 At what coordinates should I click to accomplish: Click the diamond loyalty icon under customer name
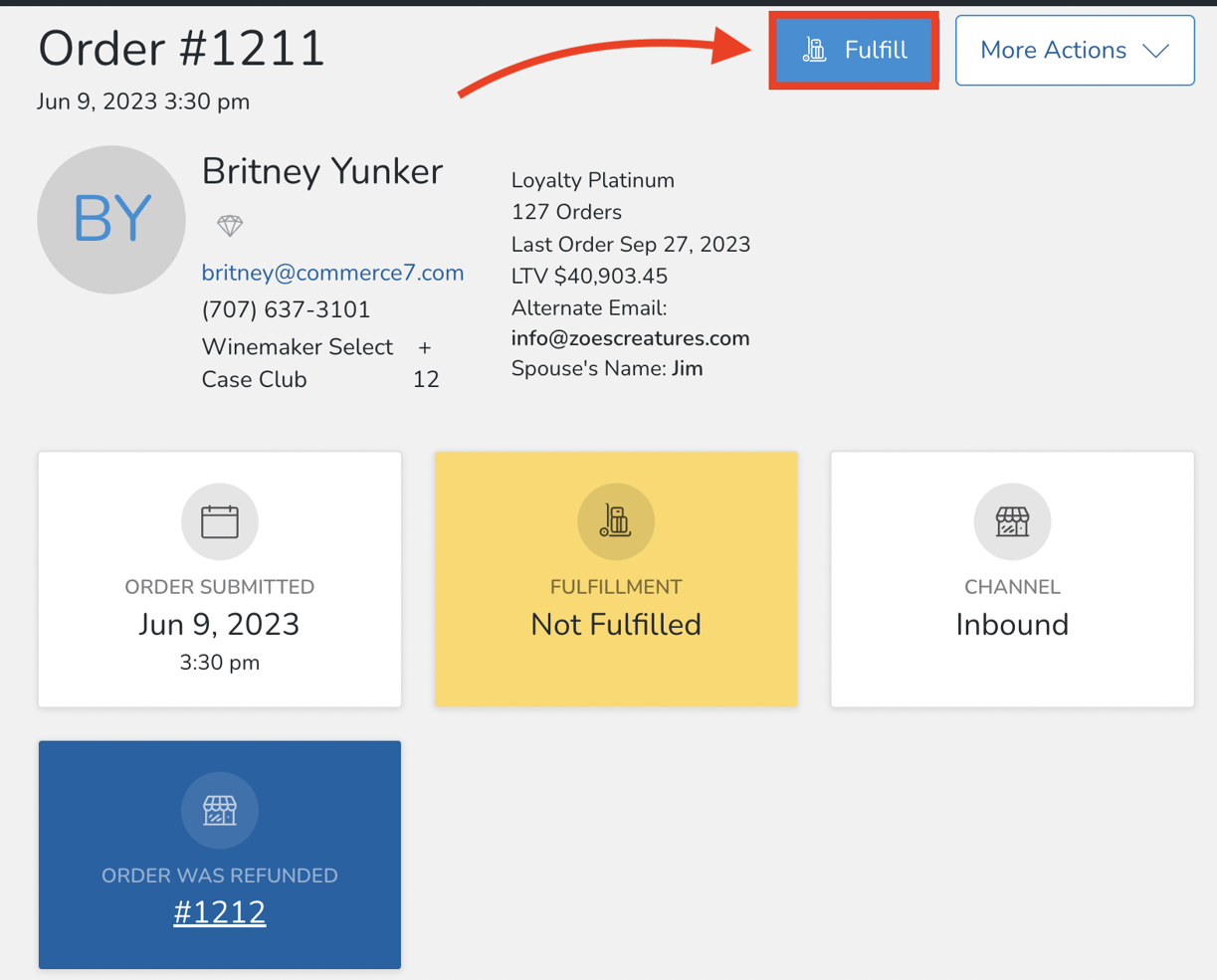coord(230,226)
